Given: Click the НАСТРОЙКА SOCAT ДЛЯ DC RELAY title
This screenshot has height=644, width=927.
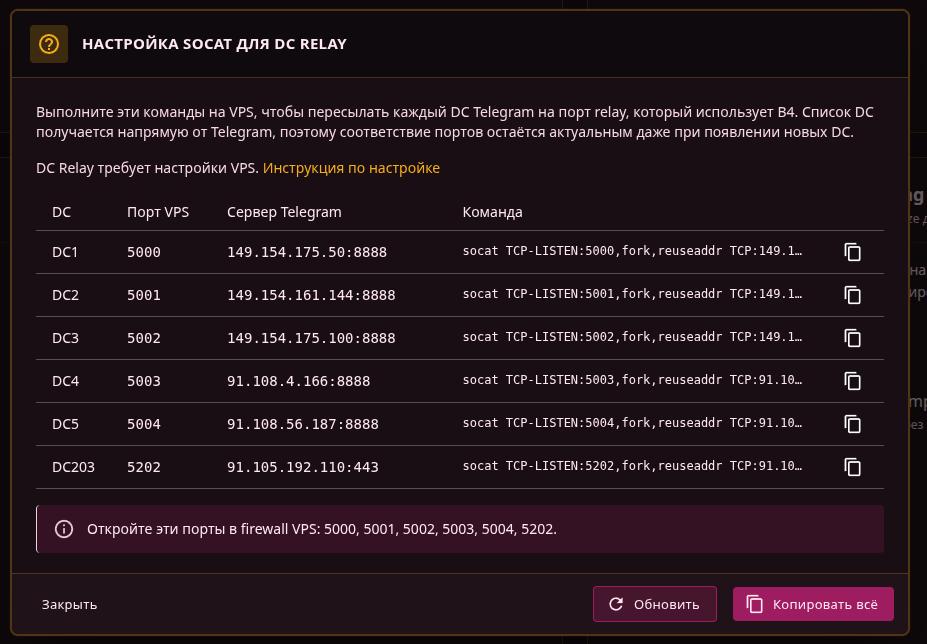Looking at the screenshot, I should tap(214, 44).
